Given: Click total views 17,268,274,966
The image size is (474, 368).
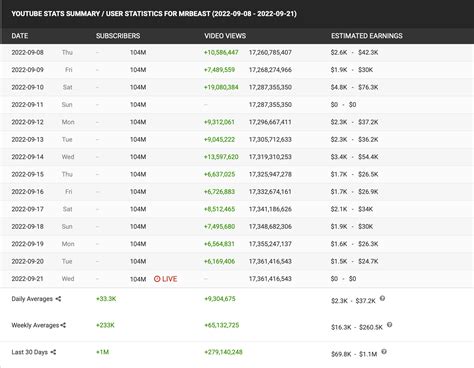Looking at the screenshot, I should tap(270, 70).
